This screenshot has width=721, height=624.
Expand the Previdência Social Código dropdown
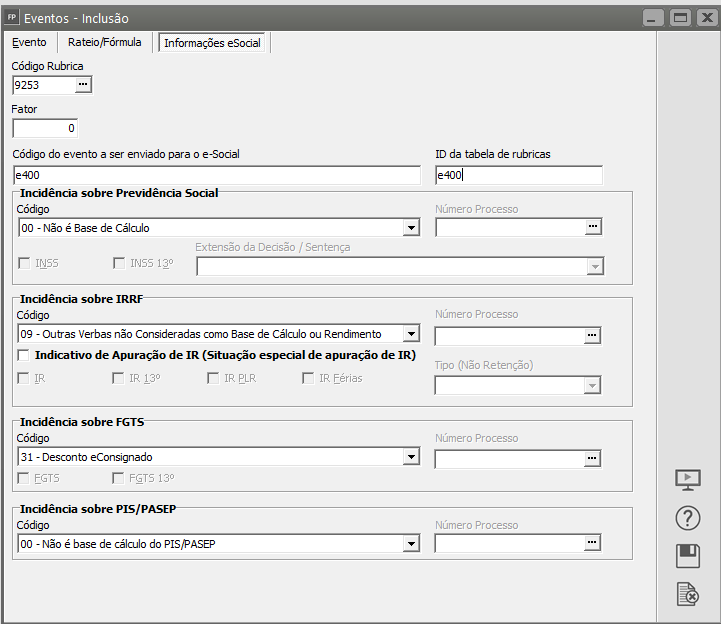click(411, 228)
